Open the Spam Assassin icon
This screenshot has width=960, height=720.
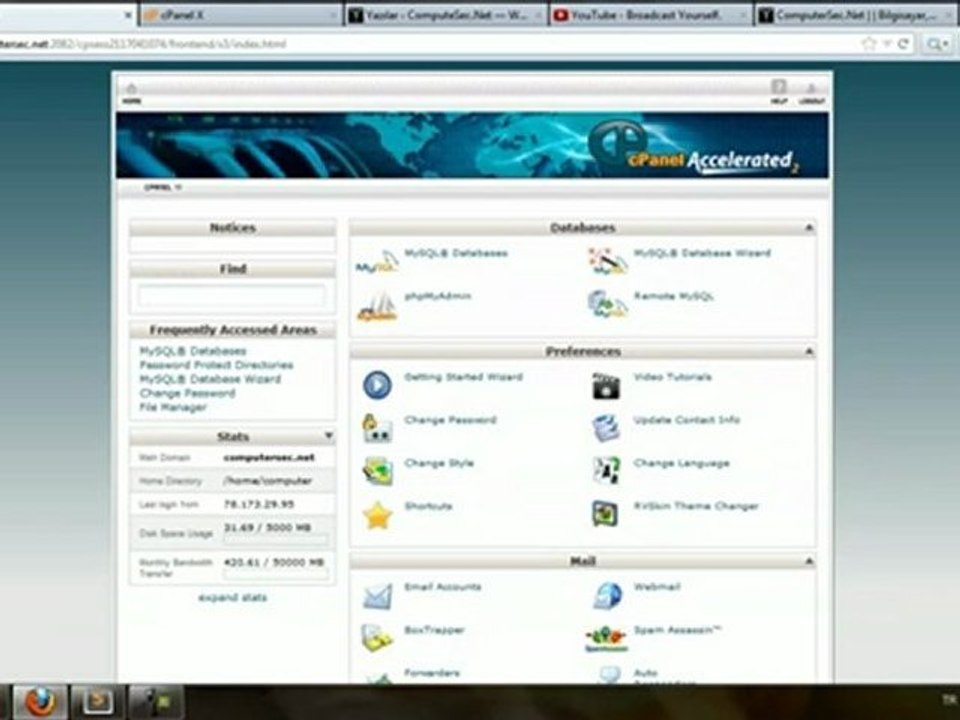tap(606, 639)
